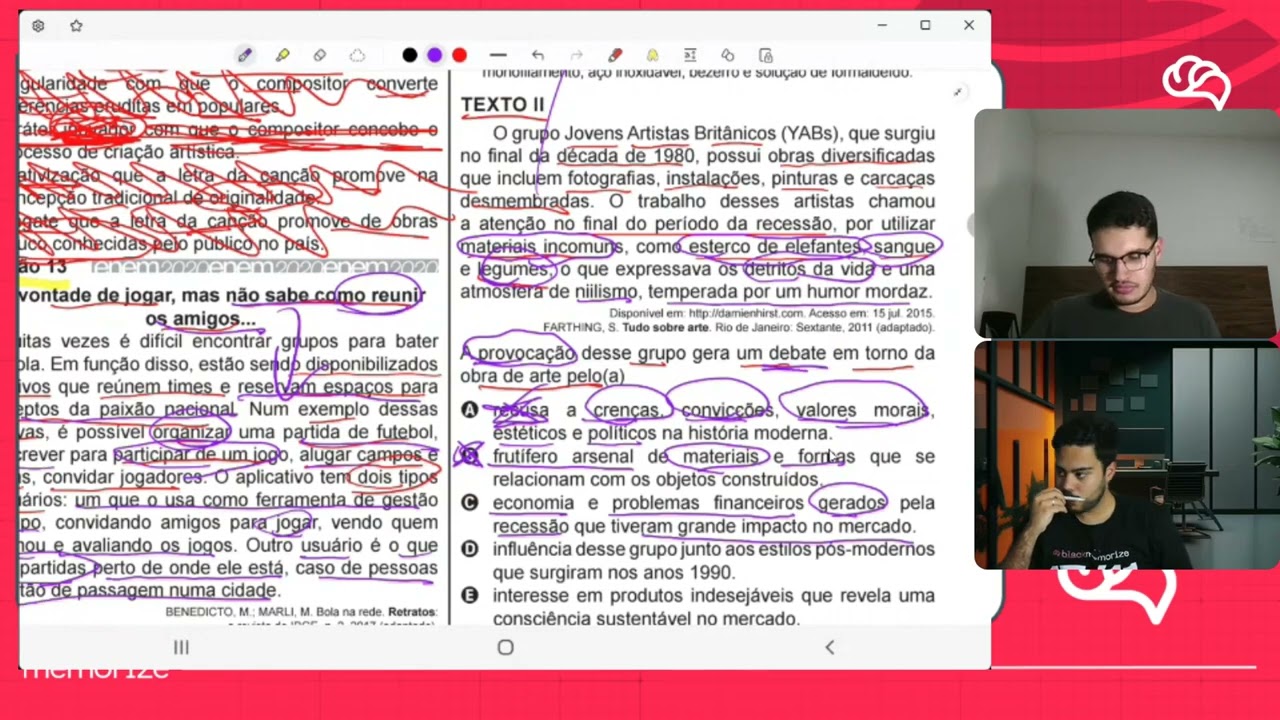Maximize the notes window
The image size is (1280, 720).
coord(925,25)
